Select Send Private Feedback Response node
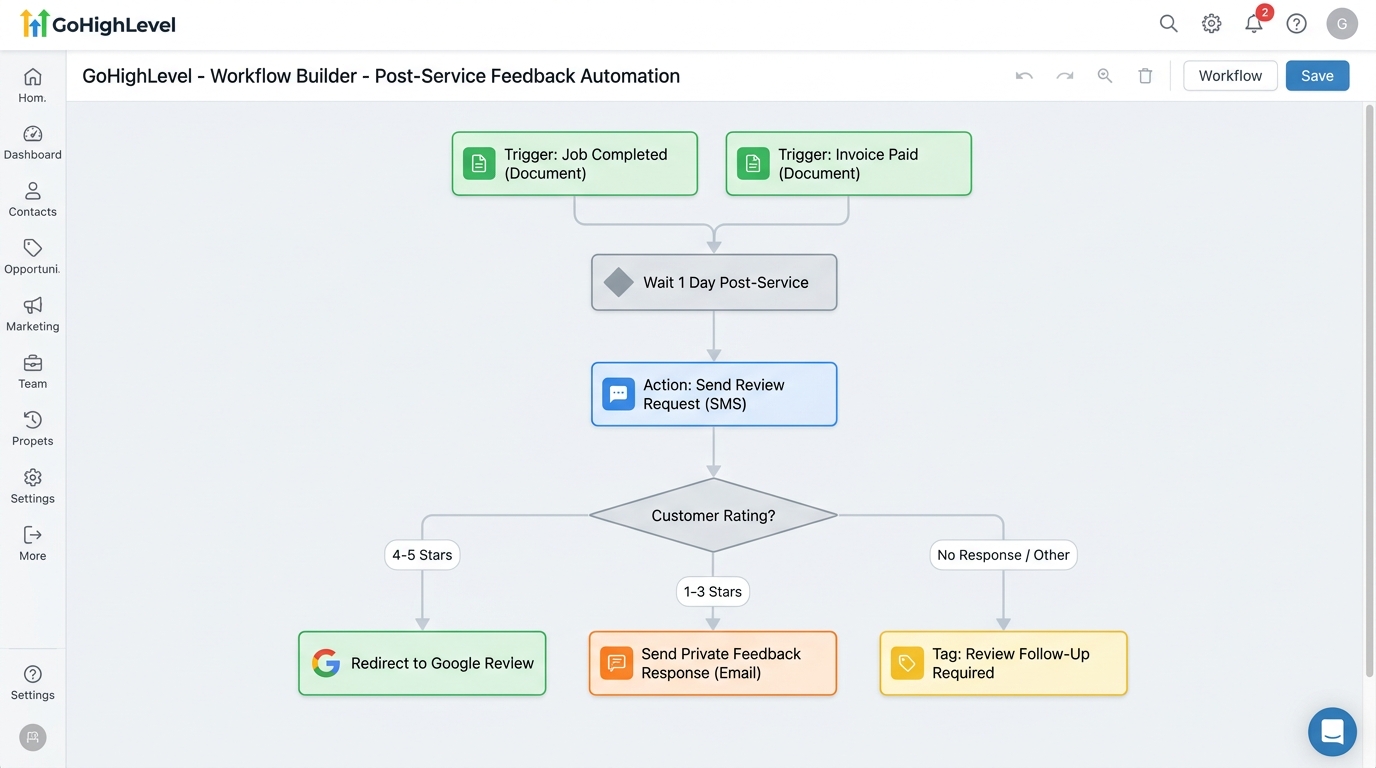This screenshot has height=768, width=1376. 713,663
